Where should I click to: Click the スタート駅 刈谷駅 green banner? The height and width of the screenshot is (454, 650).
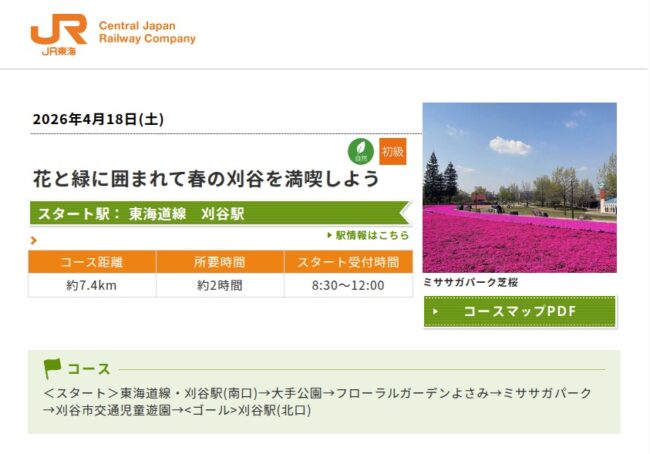click(218, 213)
